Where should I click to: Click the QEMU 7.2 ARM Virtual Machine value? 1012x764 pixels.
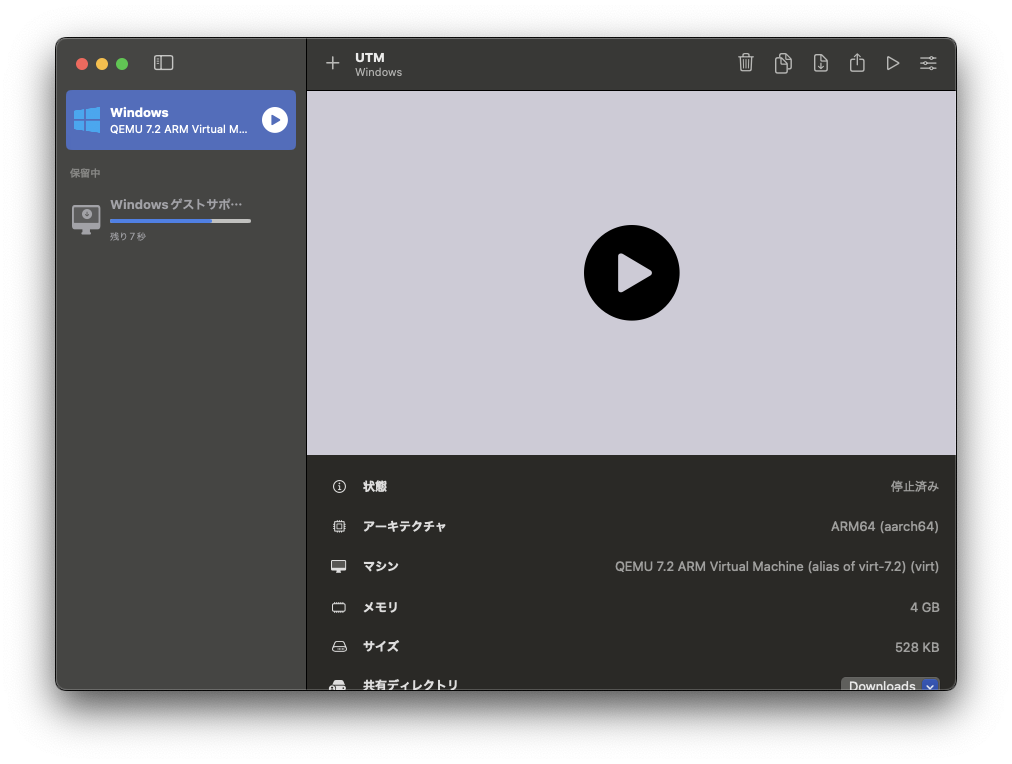click(x=776, y=566)
